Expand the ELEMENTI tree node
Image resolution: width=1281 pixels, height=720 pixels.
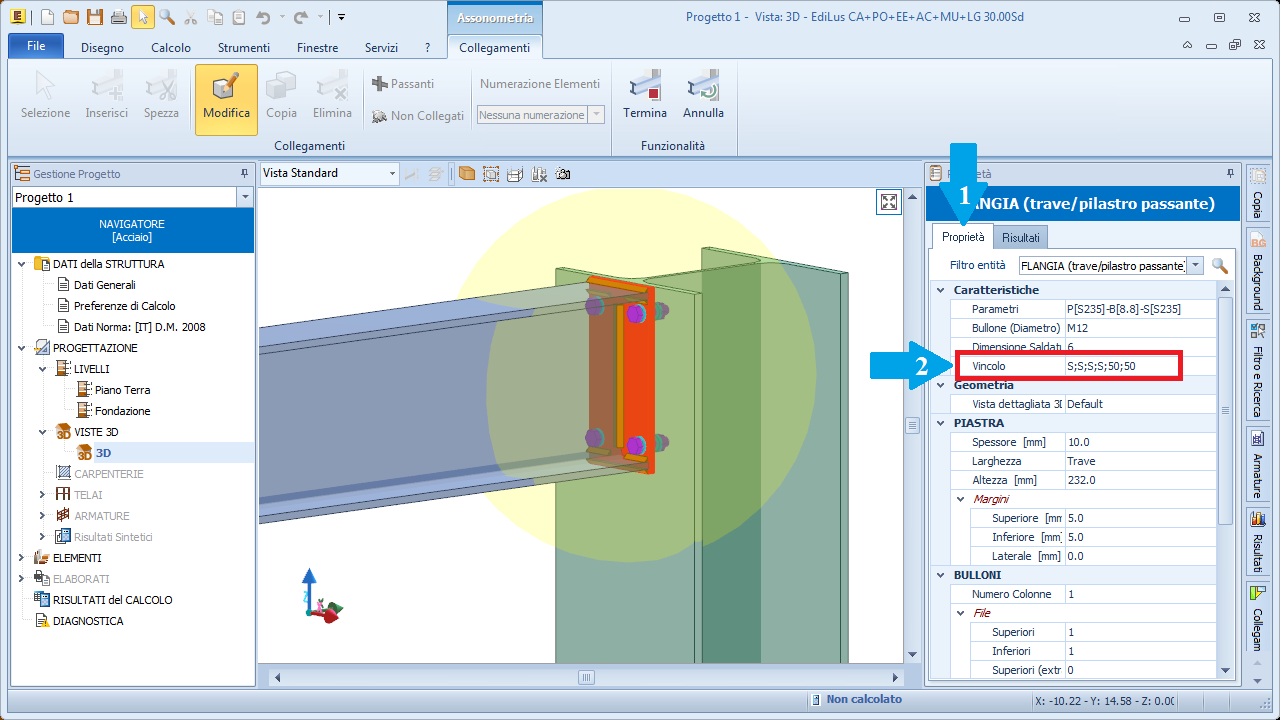pyautogui.click(x=21, y=558)
